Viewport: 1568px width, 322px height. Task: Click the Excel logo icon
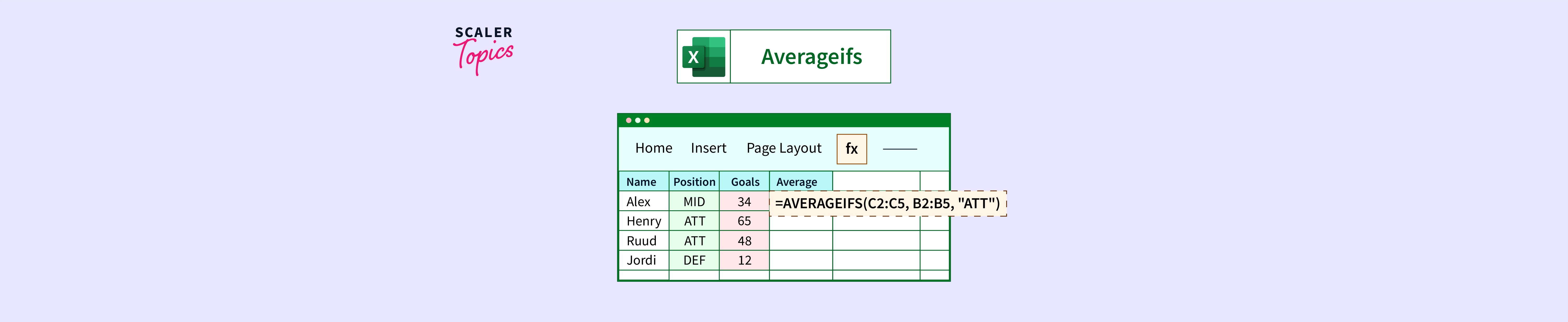pos(704,57)
